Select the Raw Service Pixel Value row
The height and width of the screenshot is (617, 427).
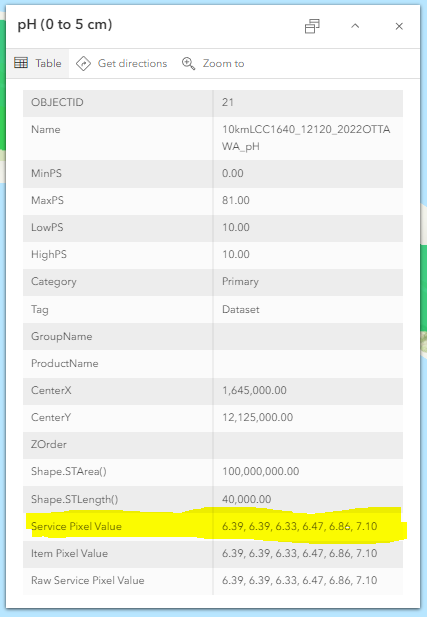tap(213, 580)
